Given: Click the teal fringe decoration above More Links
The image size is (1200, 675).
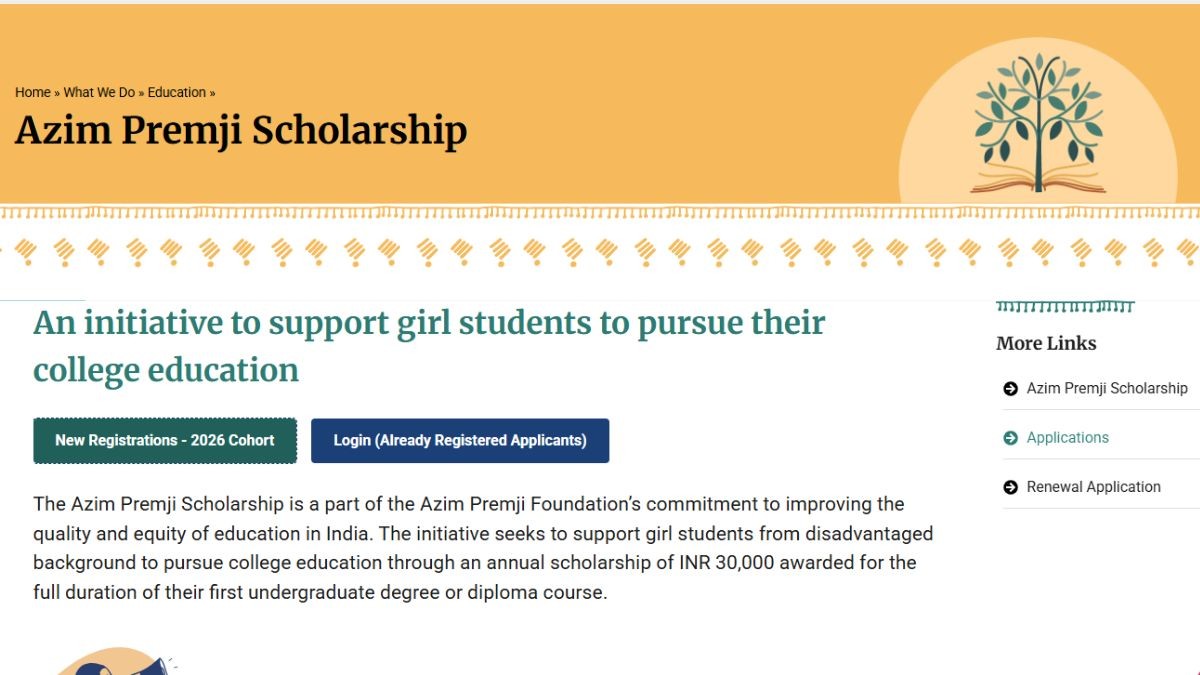Looking at the screenshot, I should pos(1065,306).
